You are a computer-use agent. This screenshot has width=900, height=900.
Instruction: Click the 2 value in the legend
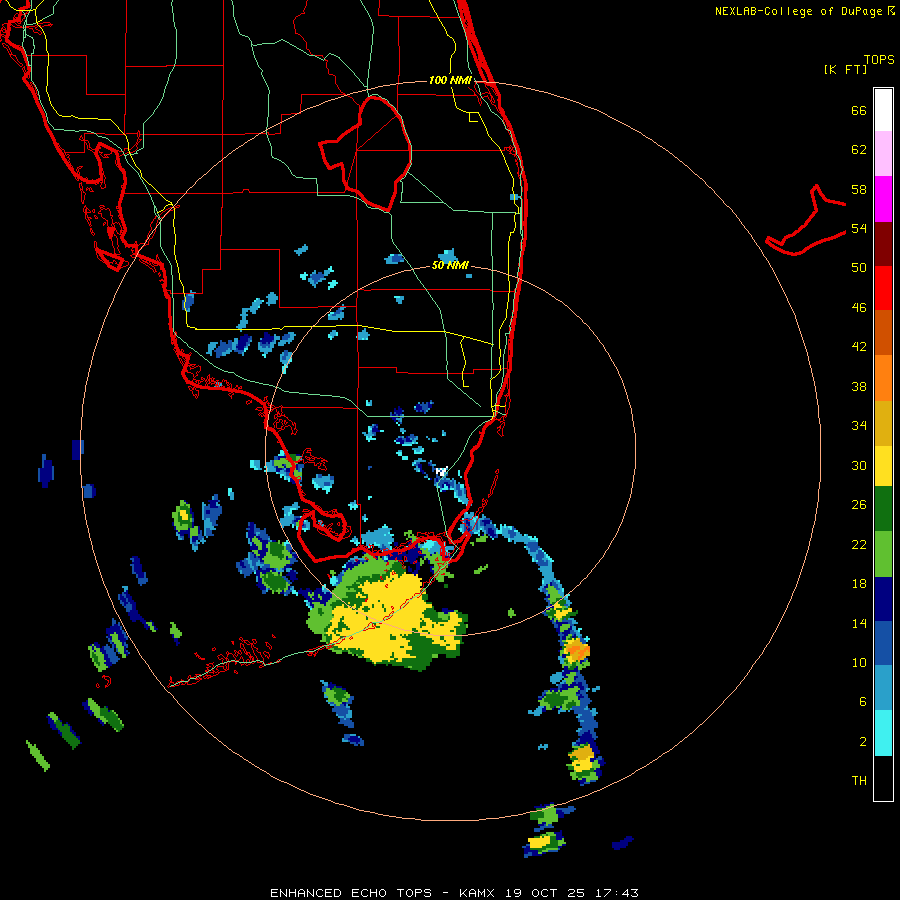point(863,742)
